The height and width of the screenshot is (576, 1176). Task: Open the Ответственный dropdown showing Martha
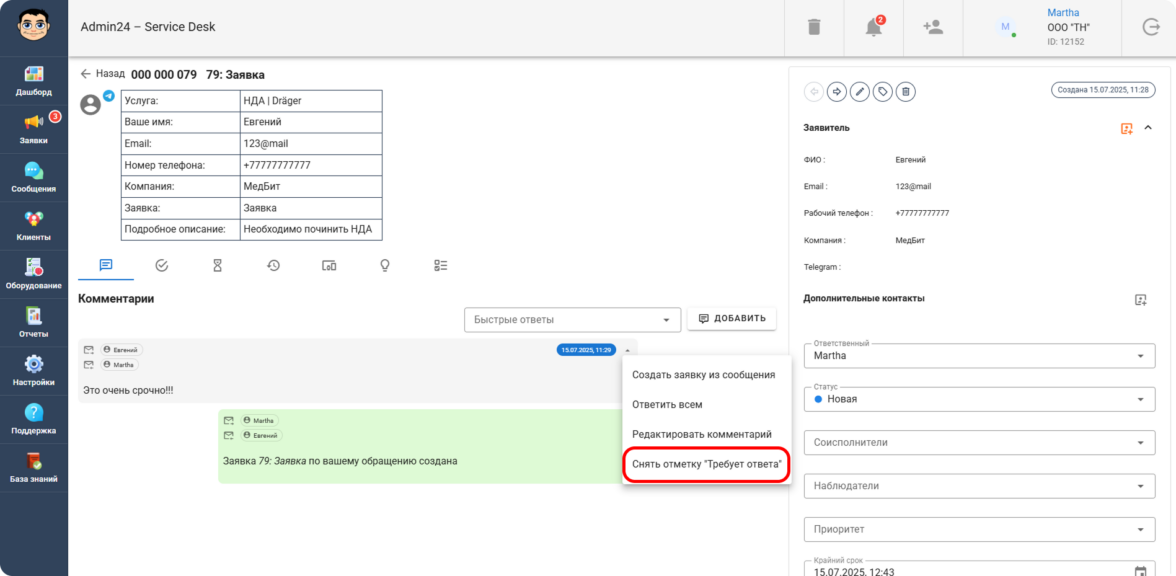[x=980, y=356]
